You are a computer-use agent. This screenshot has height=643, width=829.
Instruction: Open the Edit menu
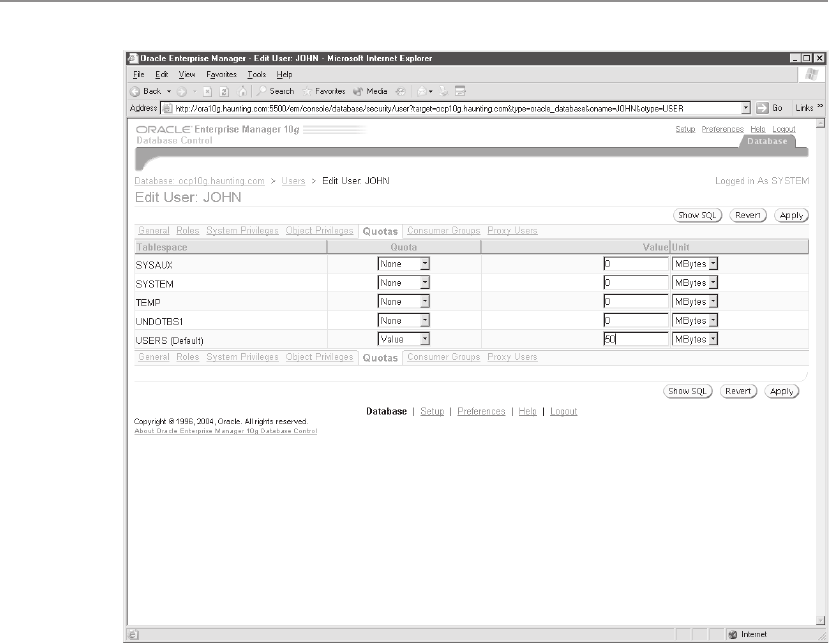161,75
